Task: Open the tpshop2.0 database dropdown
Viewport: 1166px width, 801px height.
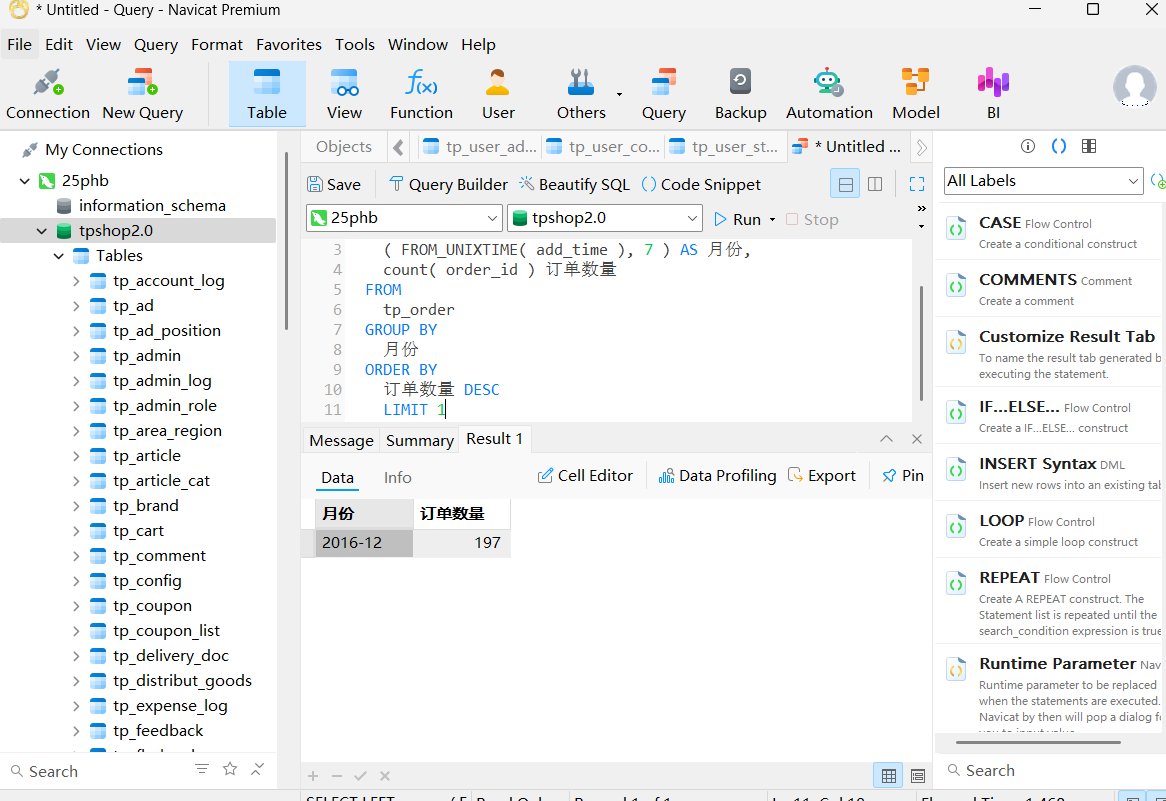Action: 605,218
